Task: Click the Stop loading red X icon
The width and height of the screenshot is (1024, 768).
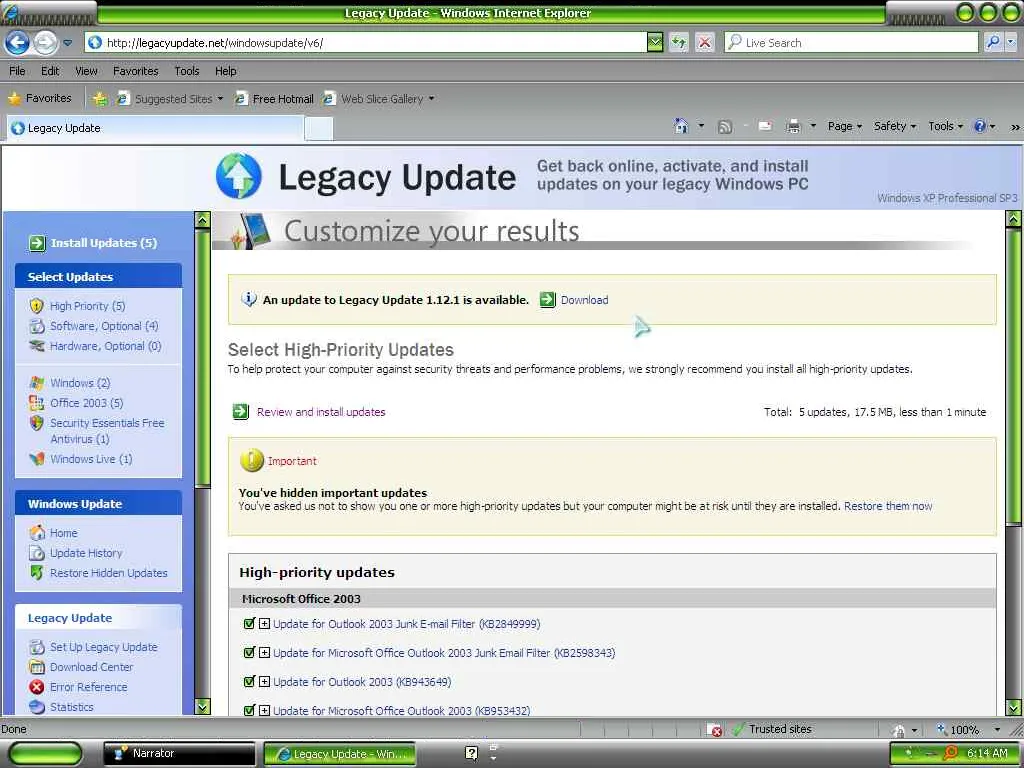Action: click(705, 43)
